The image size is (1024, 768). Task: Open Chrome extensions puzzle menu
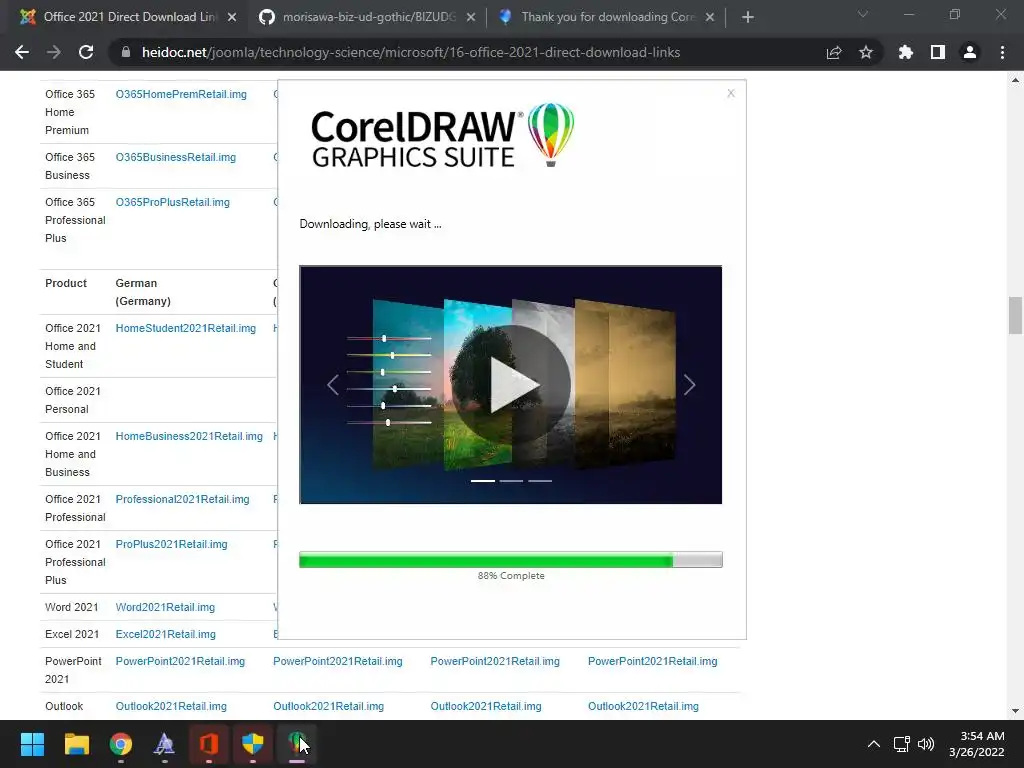[x=906, y=52]
